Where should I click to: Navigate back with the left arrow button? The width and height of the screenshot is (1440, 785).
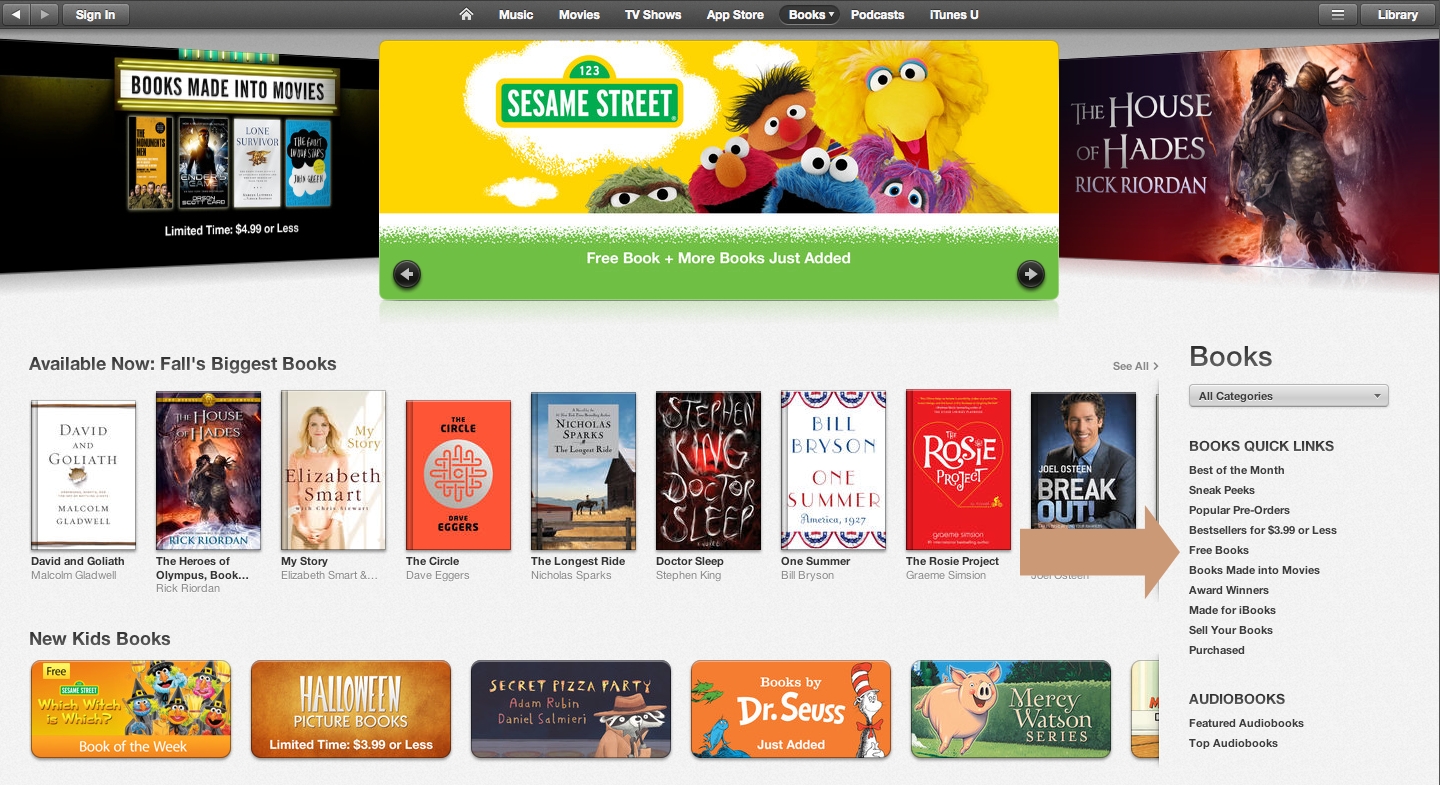tap(16, 14)
